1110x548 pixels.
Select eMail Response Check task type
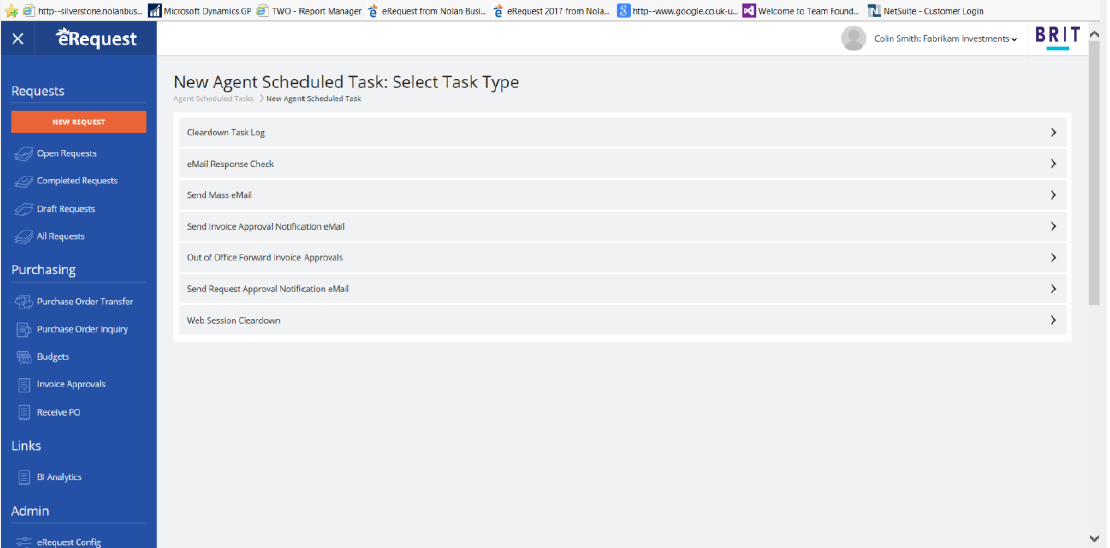pos(230,164)
